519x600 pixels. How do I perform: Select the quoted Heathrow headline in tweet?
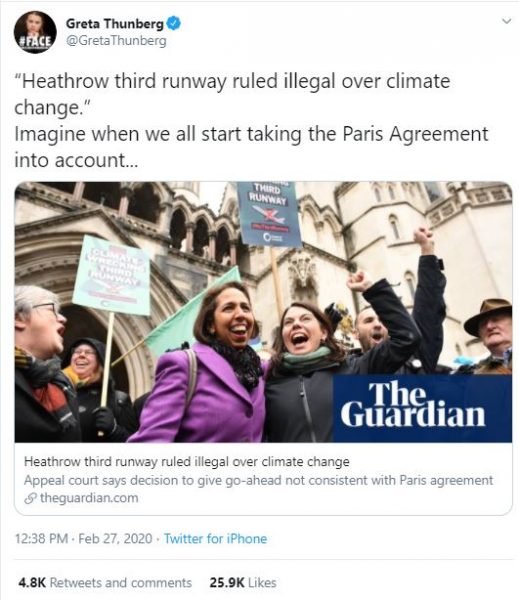click(x=232, y=94)
